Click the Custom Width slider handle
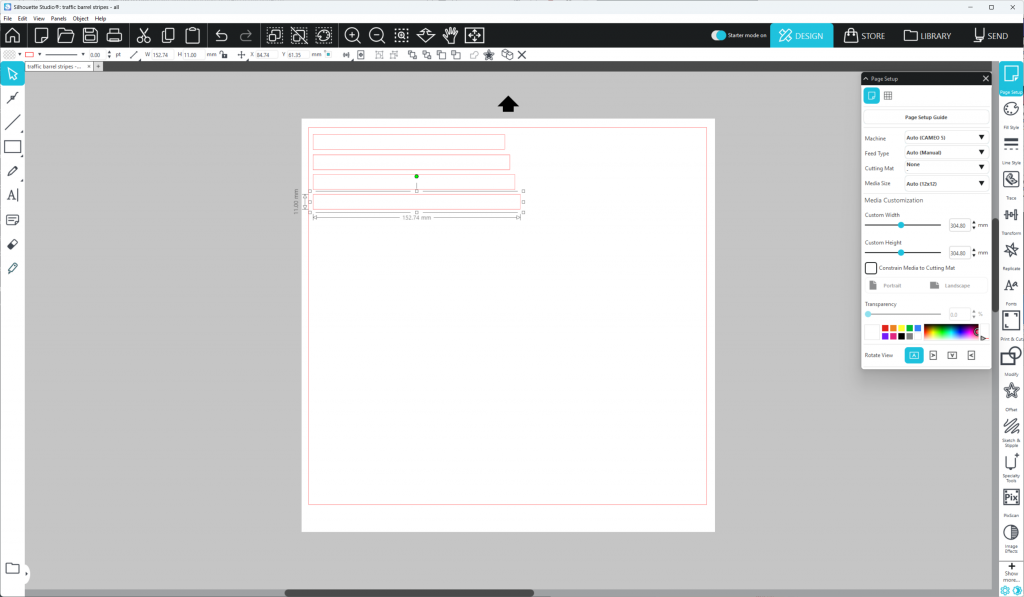Image resolution: width=1024 pixels, height=597 pixels. (x=901, y=225)
